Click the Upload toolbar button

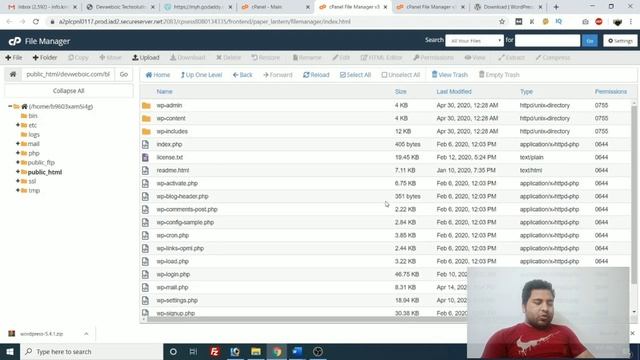point(146,58)
